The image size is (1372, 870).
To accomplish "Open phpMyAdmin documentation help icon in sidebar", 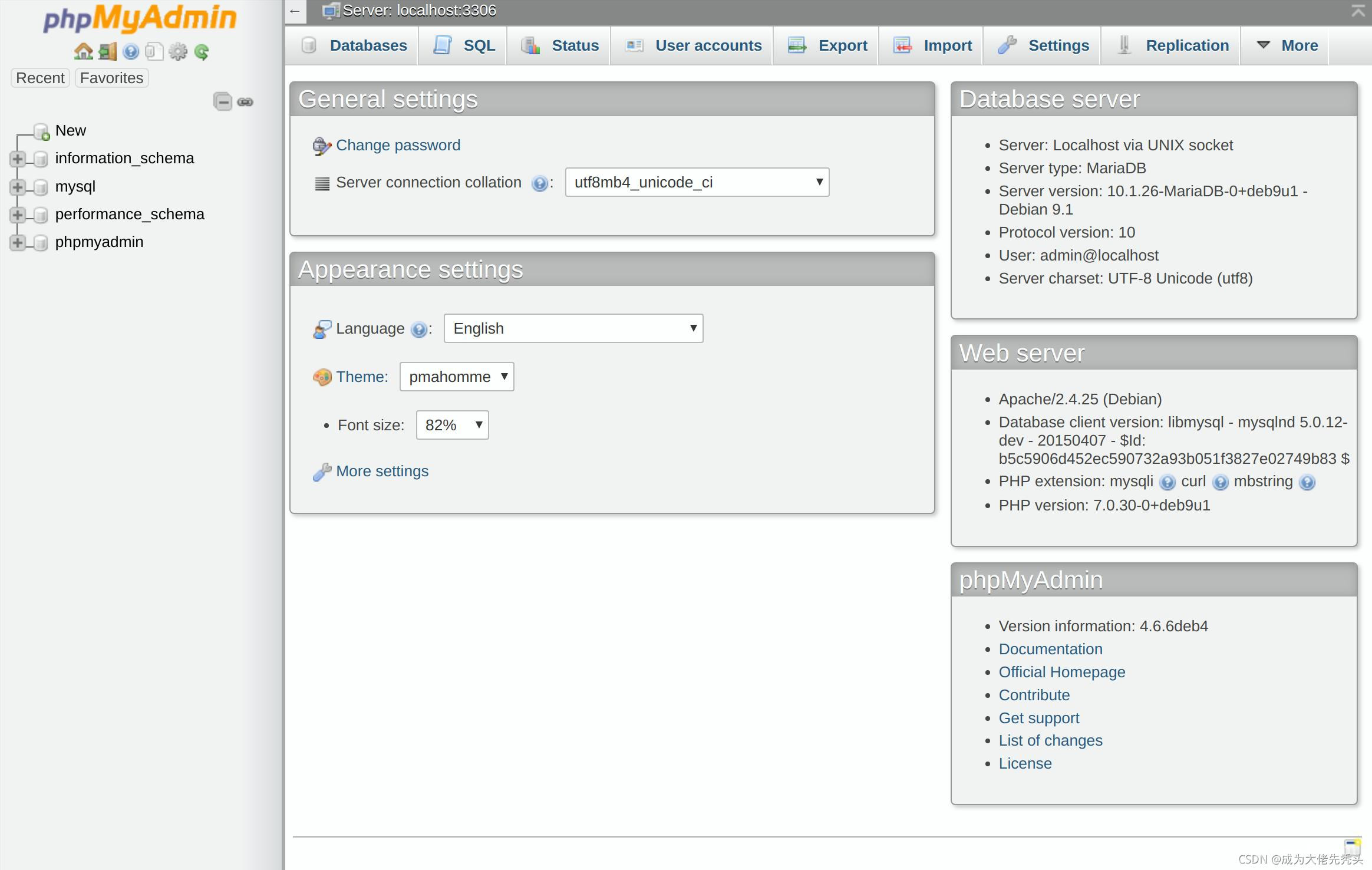I will point(131,52).
